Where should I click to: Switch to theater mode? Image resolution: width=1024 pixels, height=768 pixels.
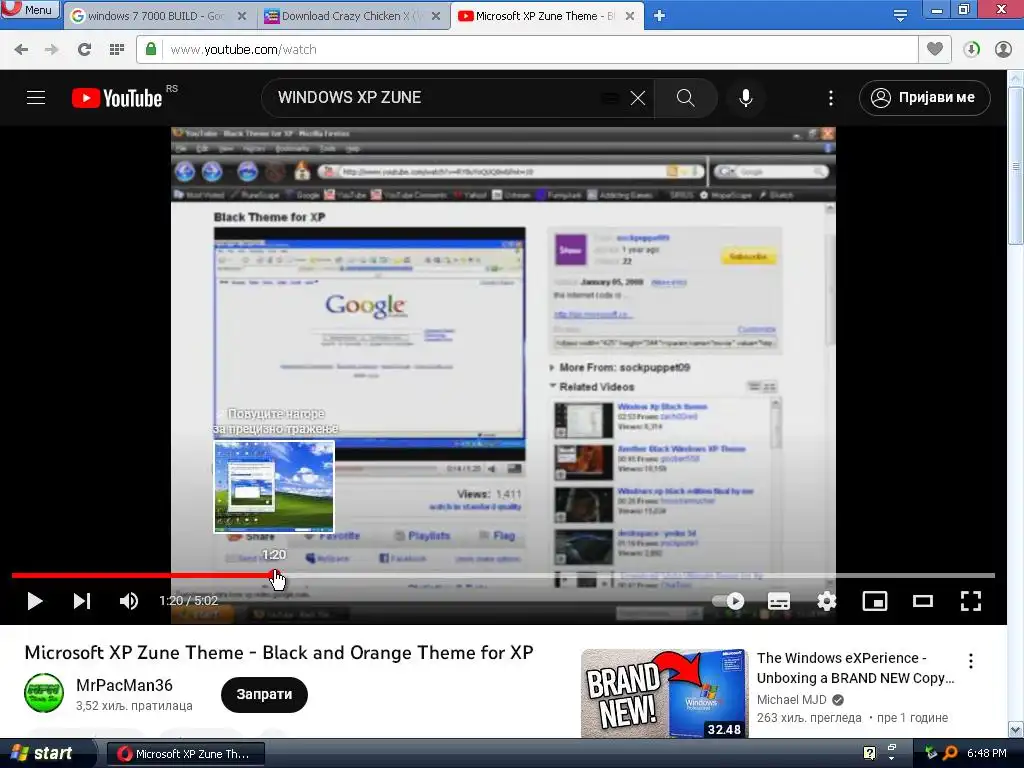pos(923,601)
